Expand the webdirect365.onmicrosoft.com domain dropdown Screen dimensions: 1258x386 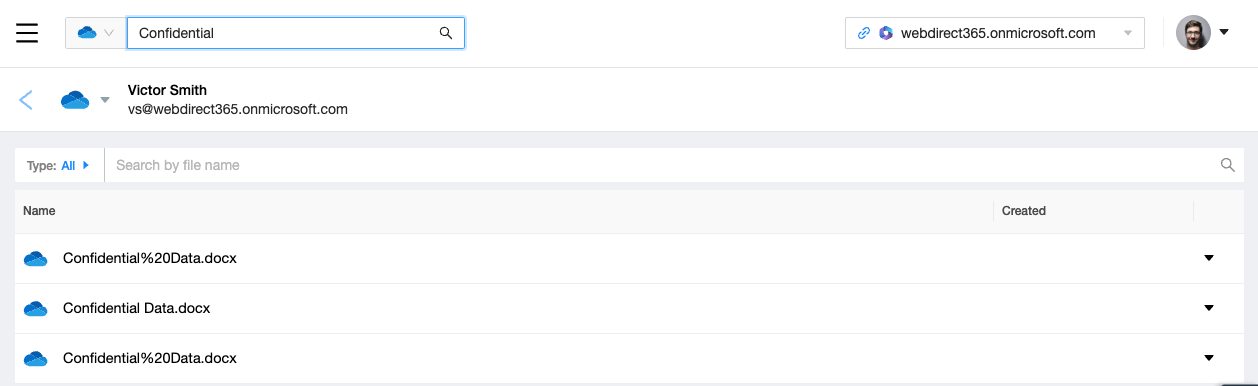(x=1128, y=33)
